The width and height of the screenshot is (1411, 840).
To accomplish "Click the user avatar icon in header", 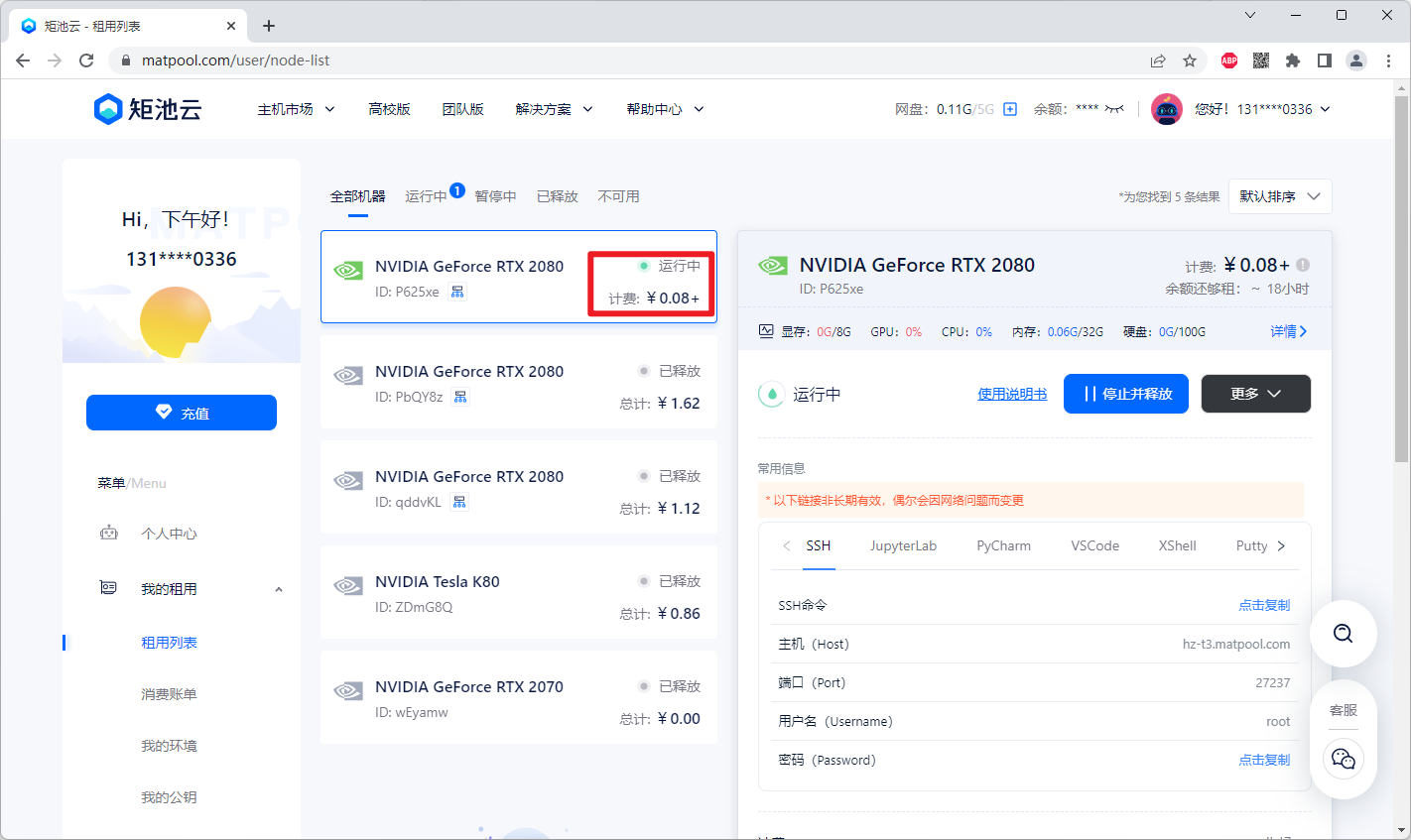I will tap(1167, 109).
